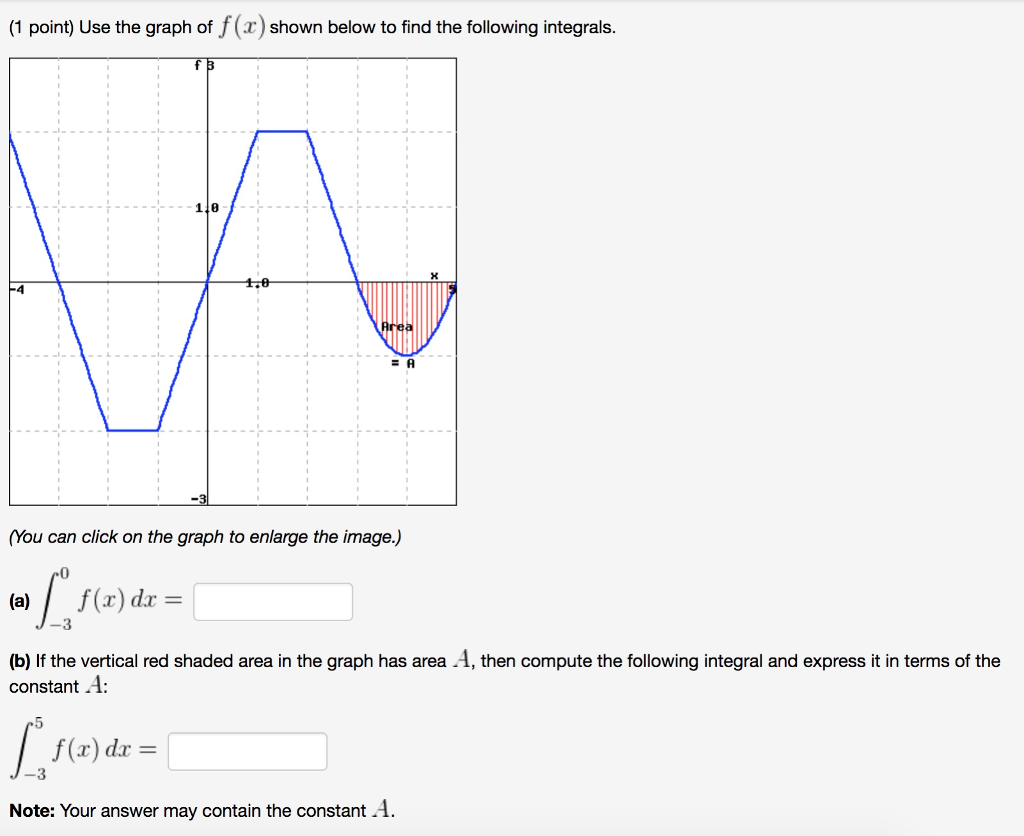
Task: Click the 1.0 marker on the x-axis
Action: [x=255, y=284]
